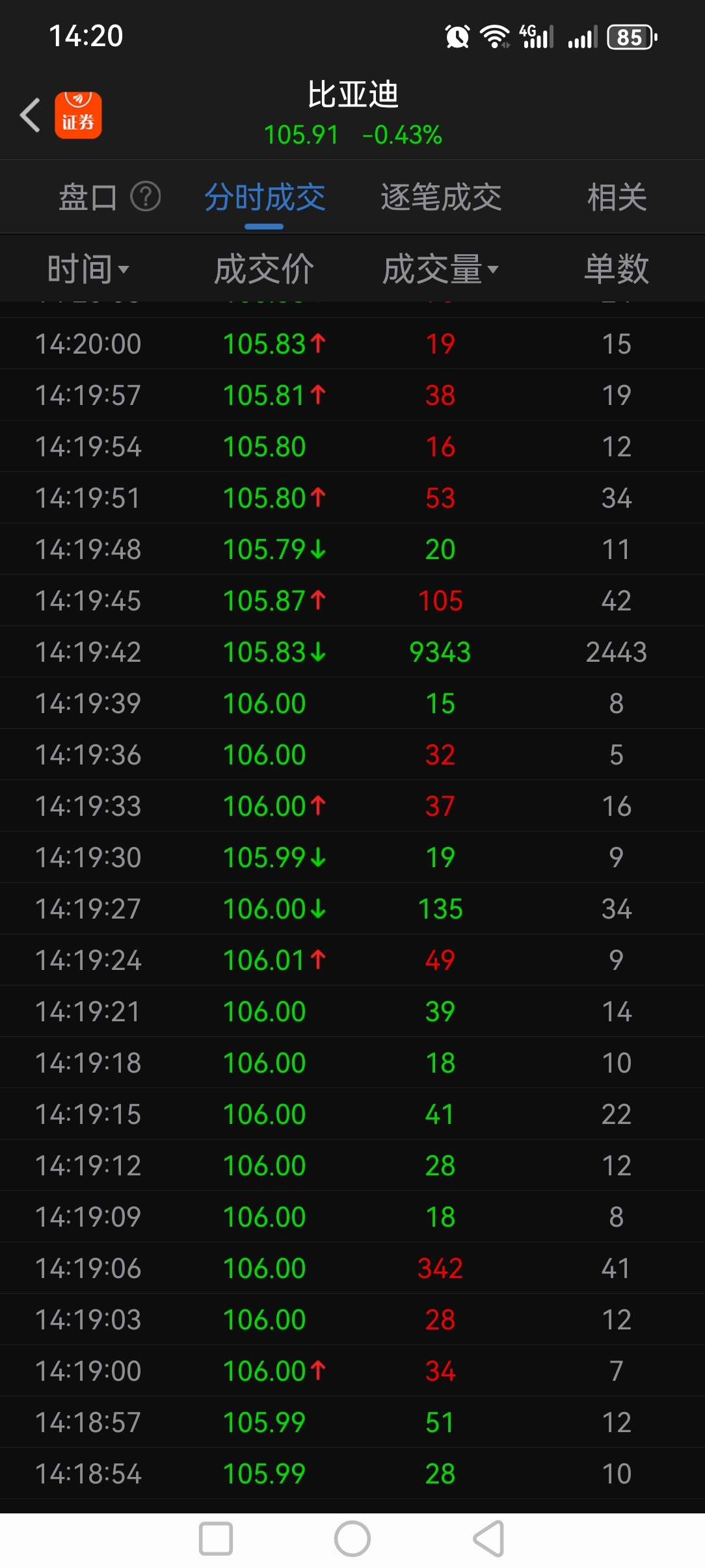
Task: Tap order count 2443
Action: pos(617,652)
